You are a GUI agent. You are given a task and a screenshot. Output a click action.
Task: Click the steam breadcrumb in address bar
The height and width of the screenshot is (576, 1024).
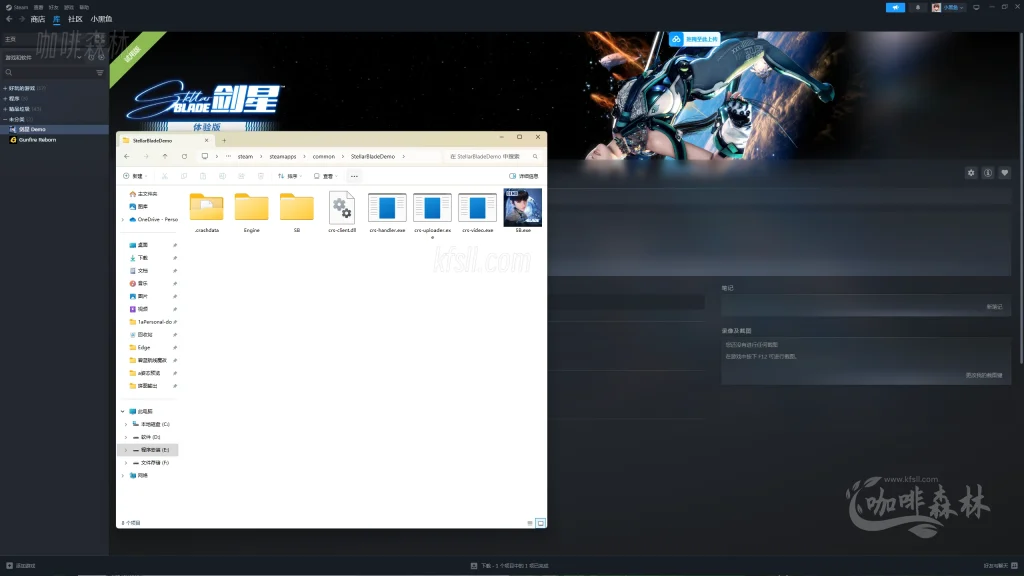245,157
